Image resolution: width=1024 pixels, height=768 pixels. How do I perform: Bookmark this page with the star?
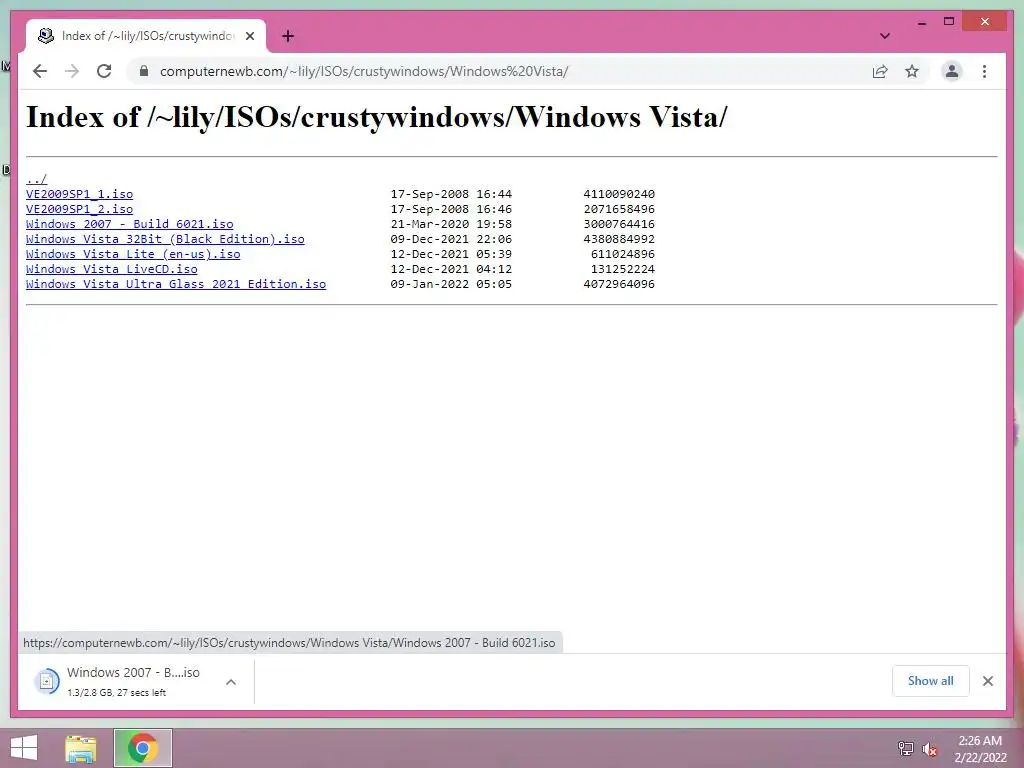tap(912, 71)
